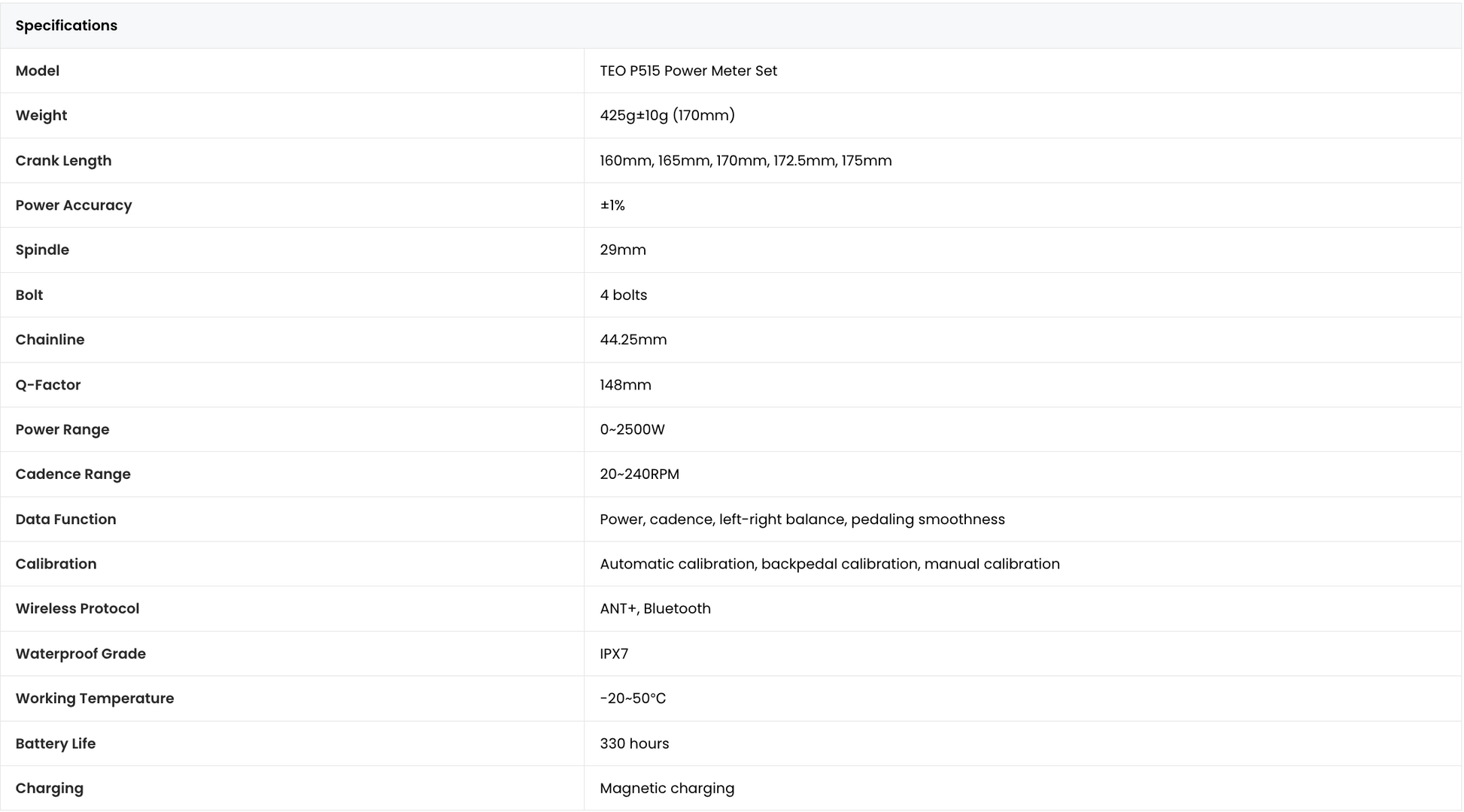
Task: Click the TEO P515 Power Meter Set value
Action: pos(688,71)
